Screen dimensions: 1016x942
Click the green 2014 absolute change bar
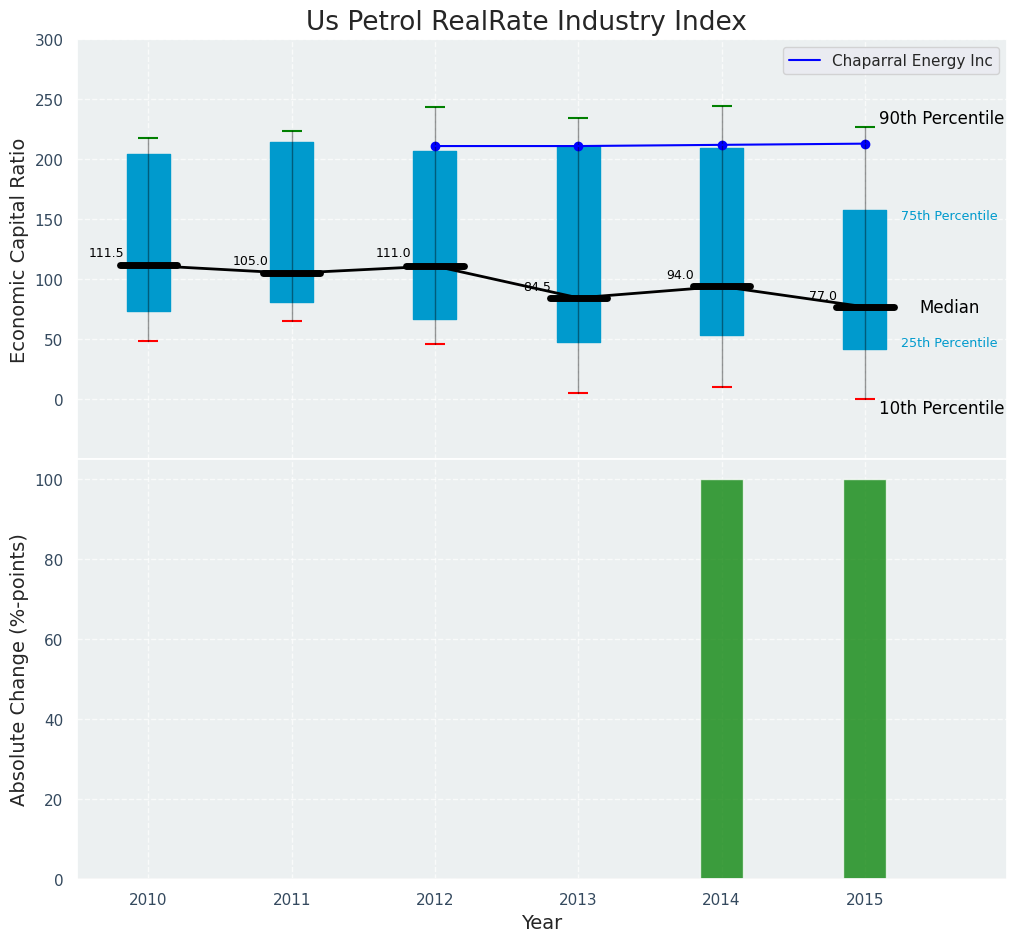coord(722,679)
